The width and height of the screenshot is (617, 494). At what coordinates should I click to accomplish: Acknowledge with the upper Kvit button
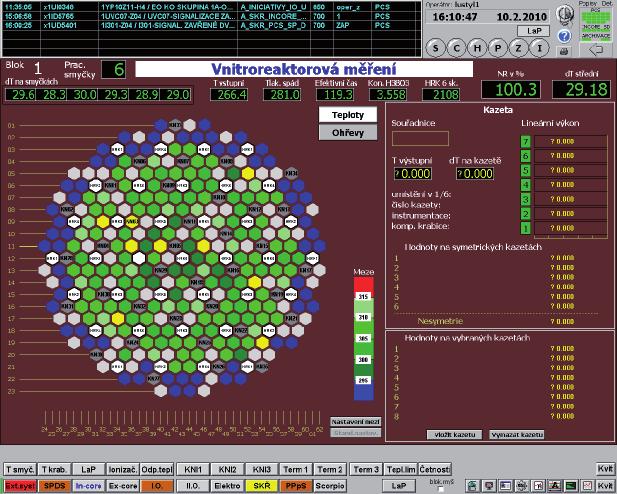605,469
